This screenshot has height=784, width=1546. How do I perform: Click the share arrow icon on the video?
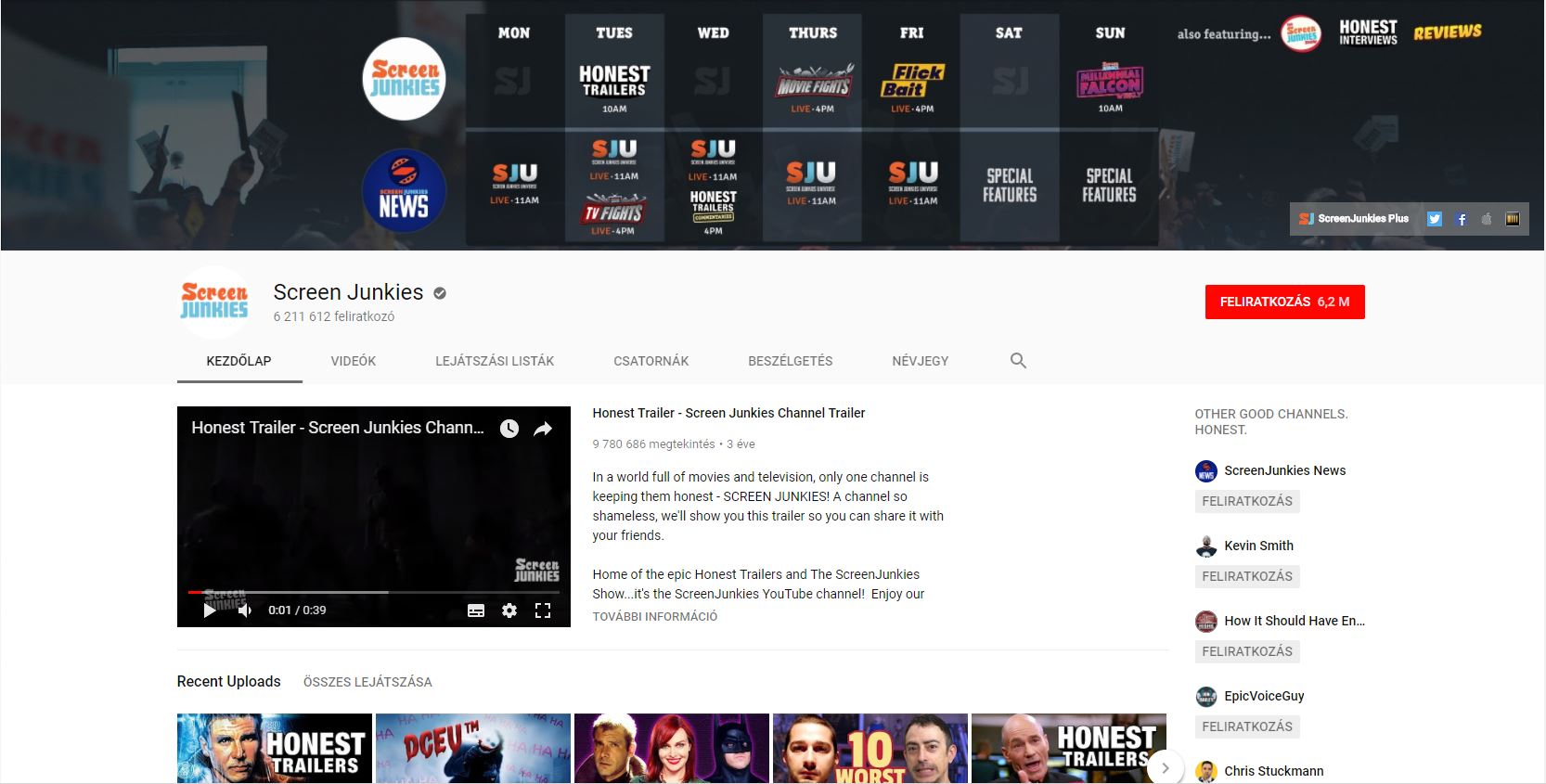click(x=543, y=428)
